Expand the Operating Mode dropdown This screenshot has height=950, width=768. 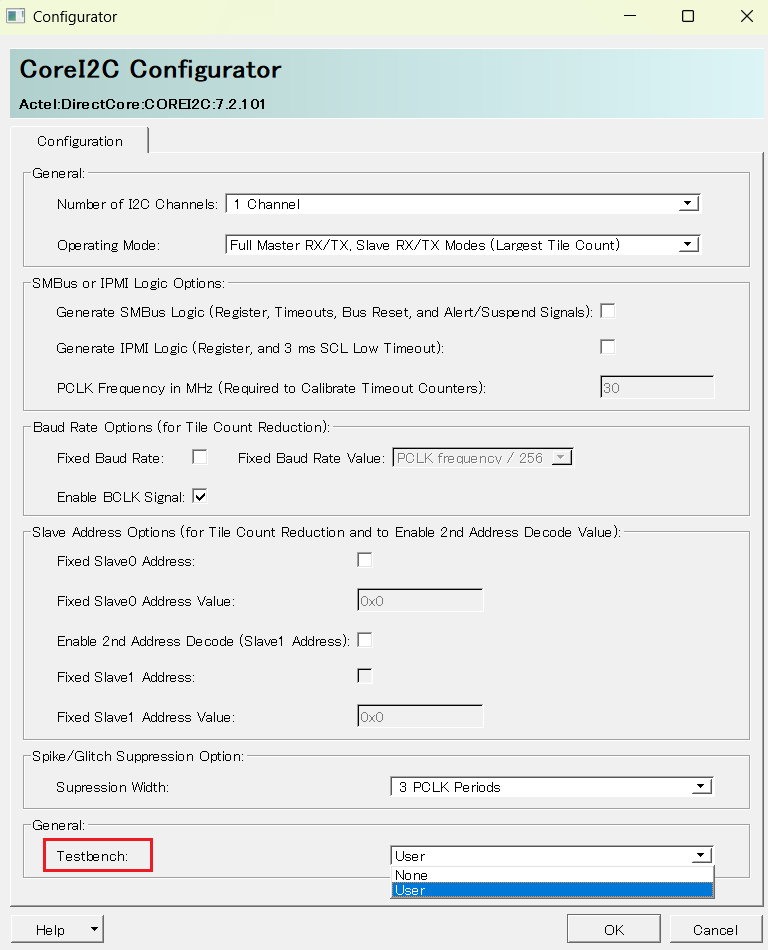point(688,244)
